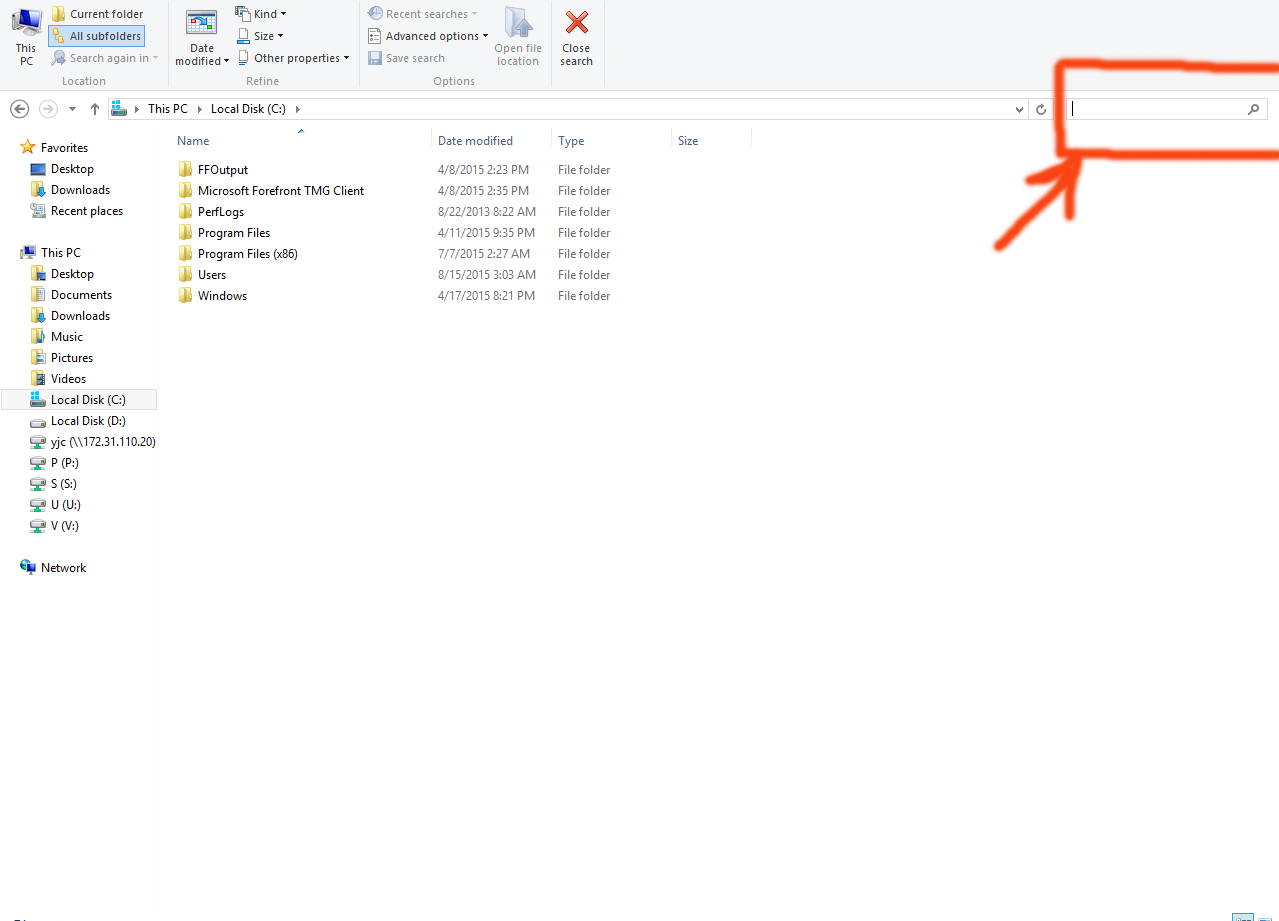This screenshot has width=1279, height=921.
Task: Select the Program Files folder icon
Action: coord(185,233)
